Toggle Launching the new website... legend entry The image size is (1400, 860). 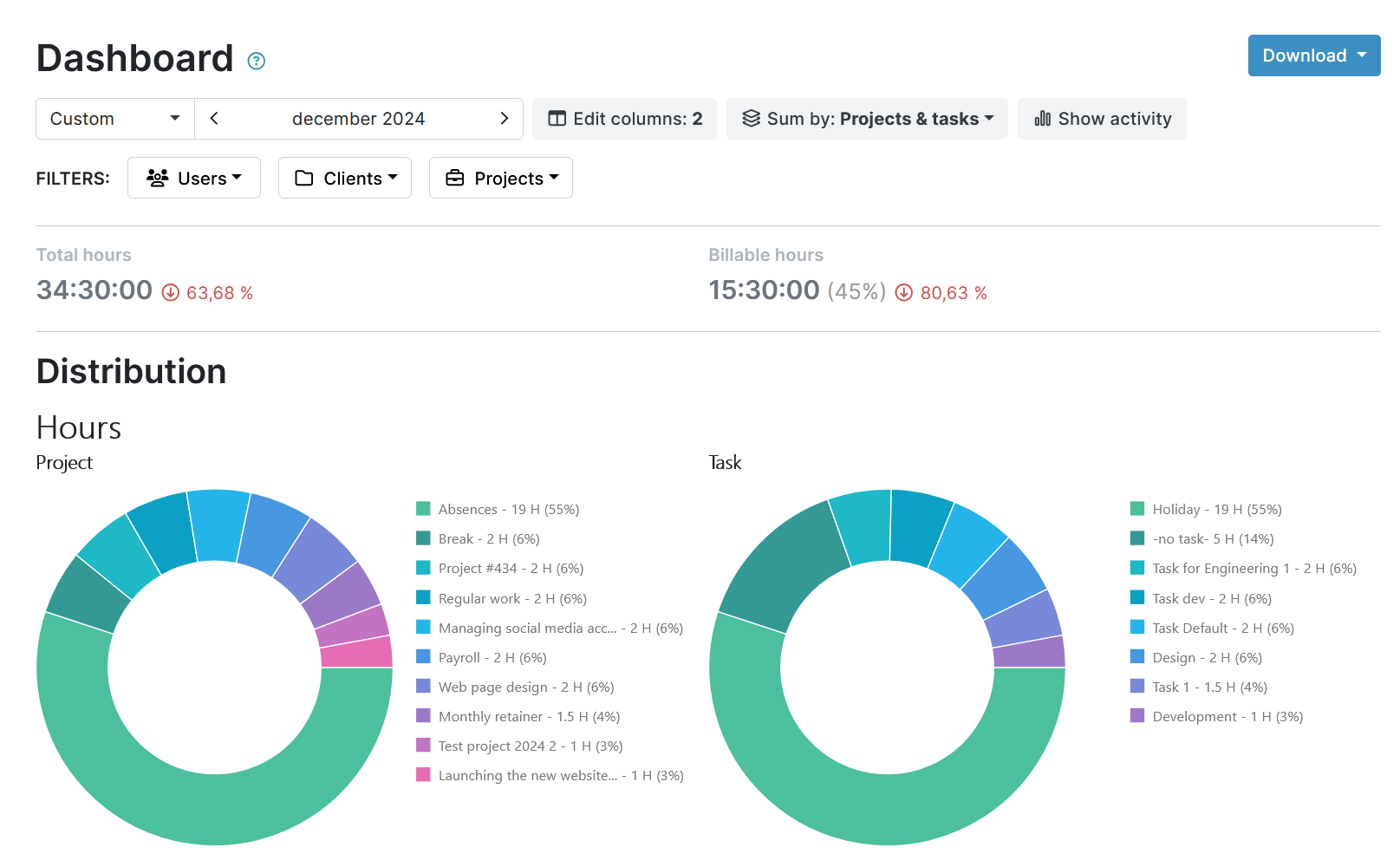point(550,775)
